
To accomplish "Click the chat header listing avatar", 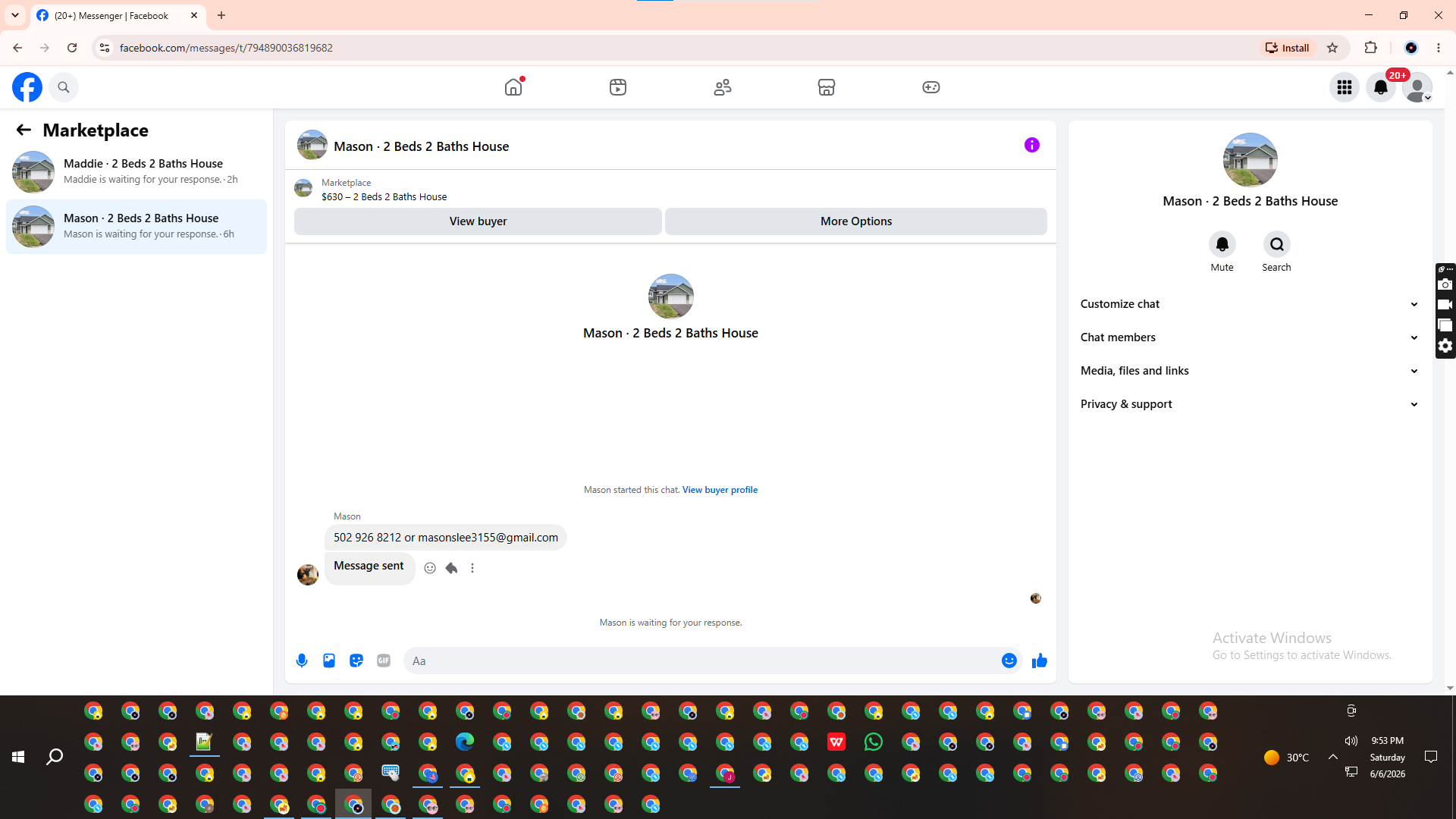I will coord(312,145).
